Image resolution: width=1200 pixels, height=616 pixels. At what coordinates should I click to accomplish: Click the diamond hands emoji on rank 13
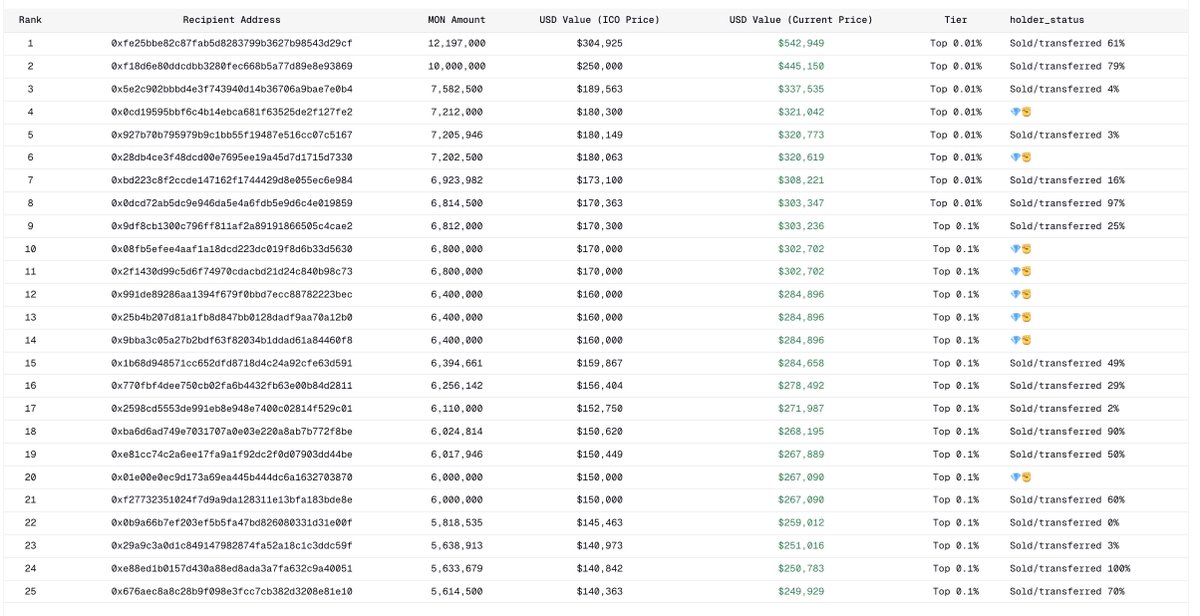[x=1017, y=317]
